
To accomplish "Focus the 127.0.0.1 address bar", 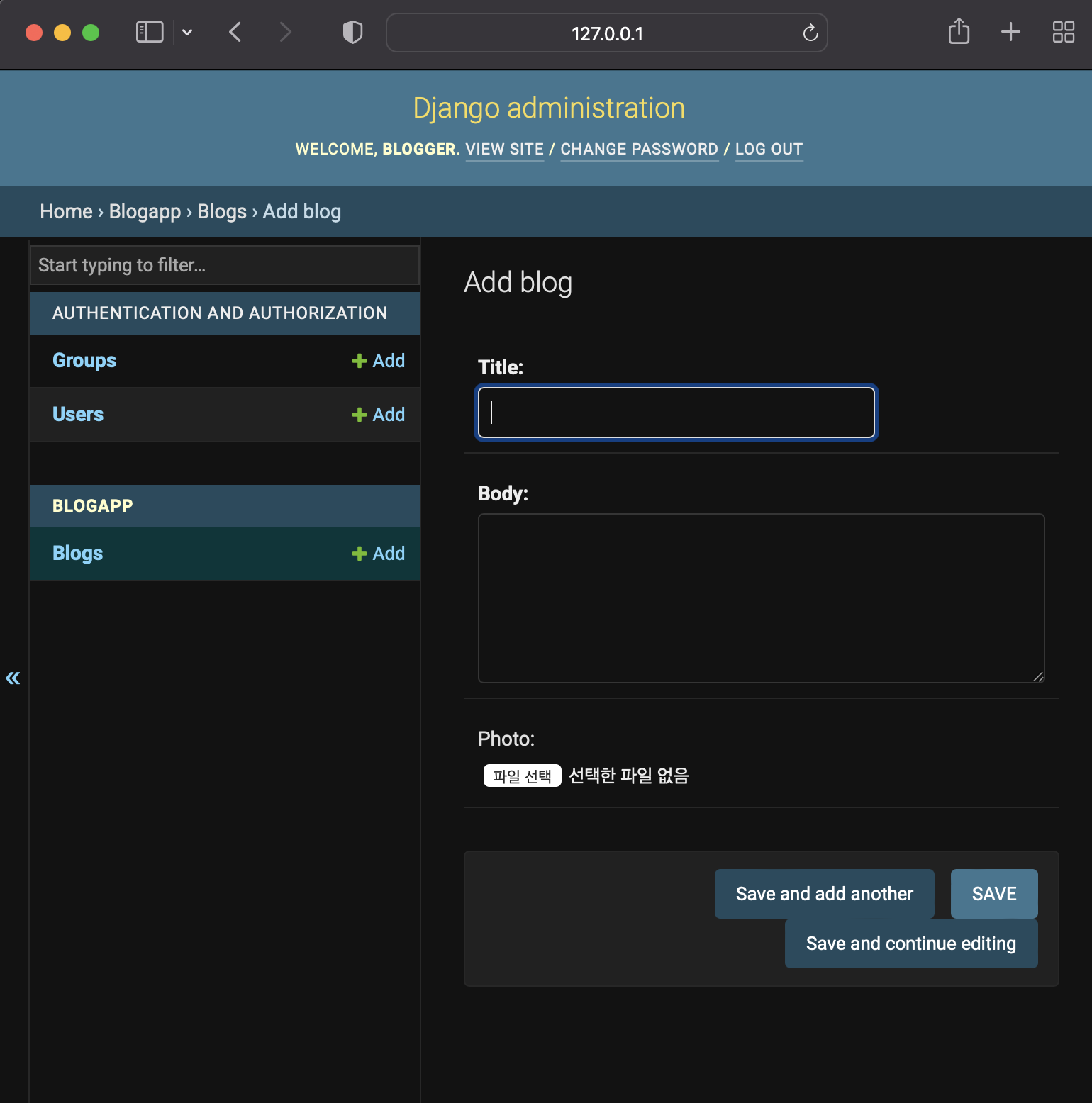I will click(x=607, y=33).
